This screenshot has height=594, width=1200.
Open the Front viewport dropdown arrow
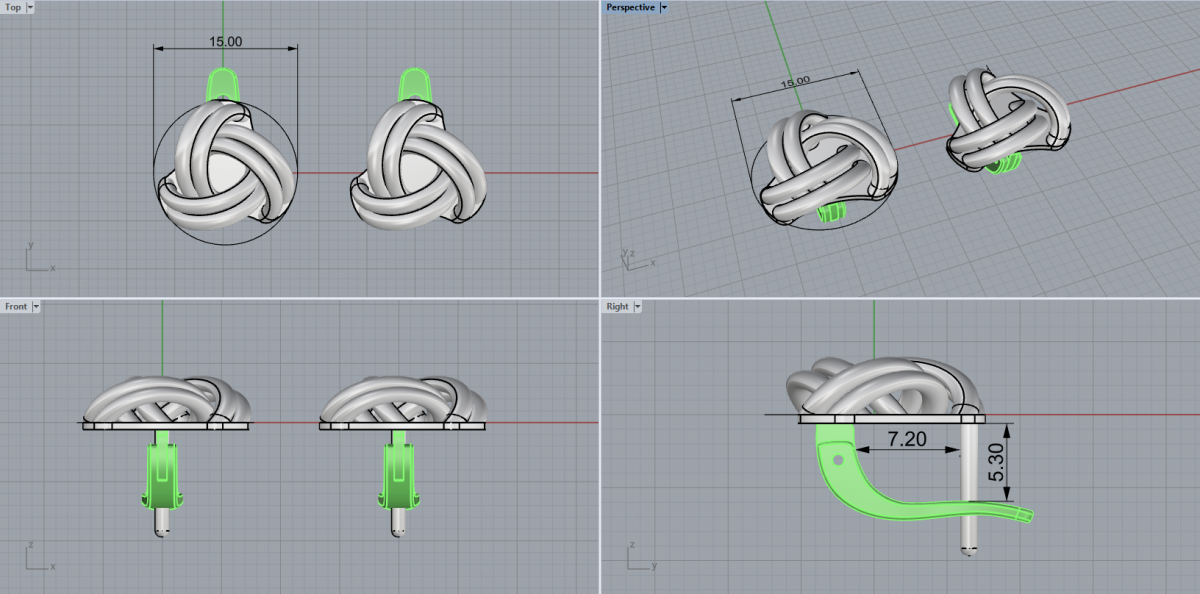point(36,306)
